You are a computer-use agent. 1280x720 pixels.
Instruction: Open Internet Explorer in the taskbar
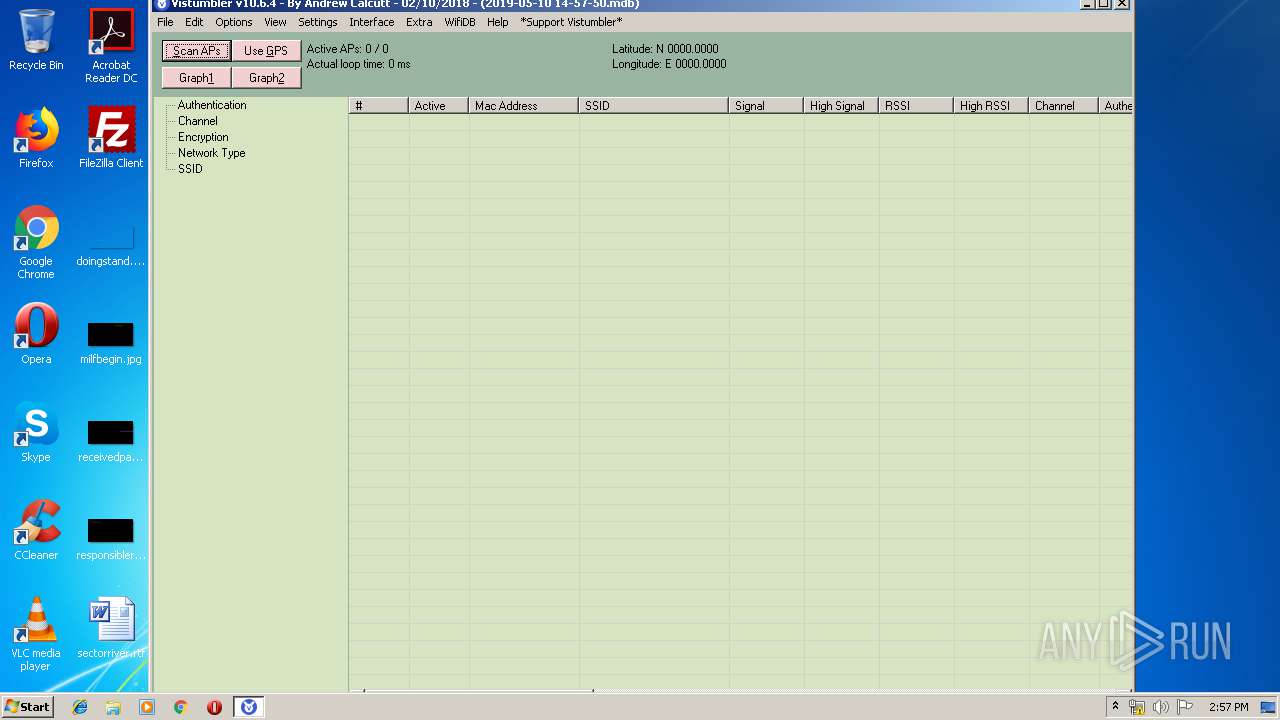coord(80,707)
